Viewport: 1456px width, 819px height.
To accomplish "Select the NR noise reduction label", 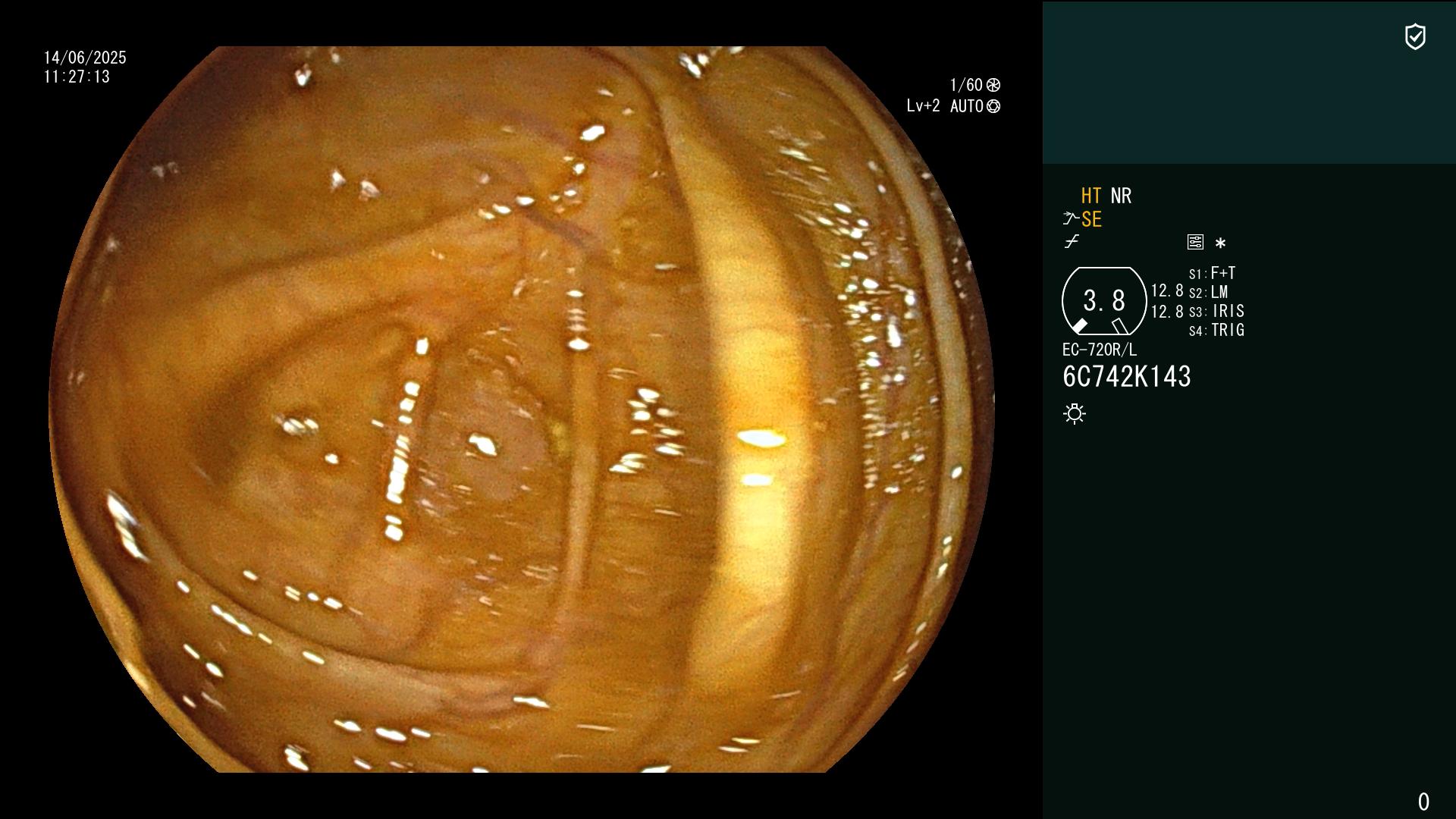I will [x=1121, y=196].
